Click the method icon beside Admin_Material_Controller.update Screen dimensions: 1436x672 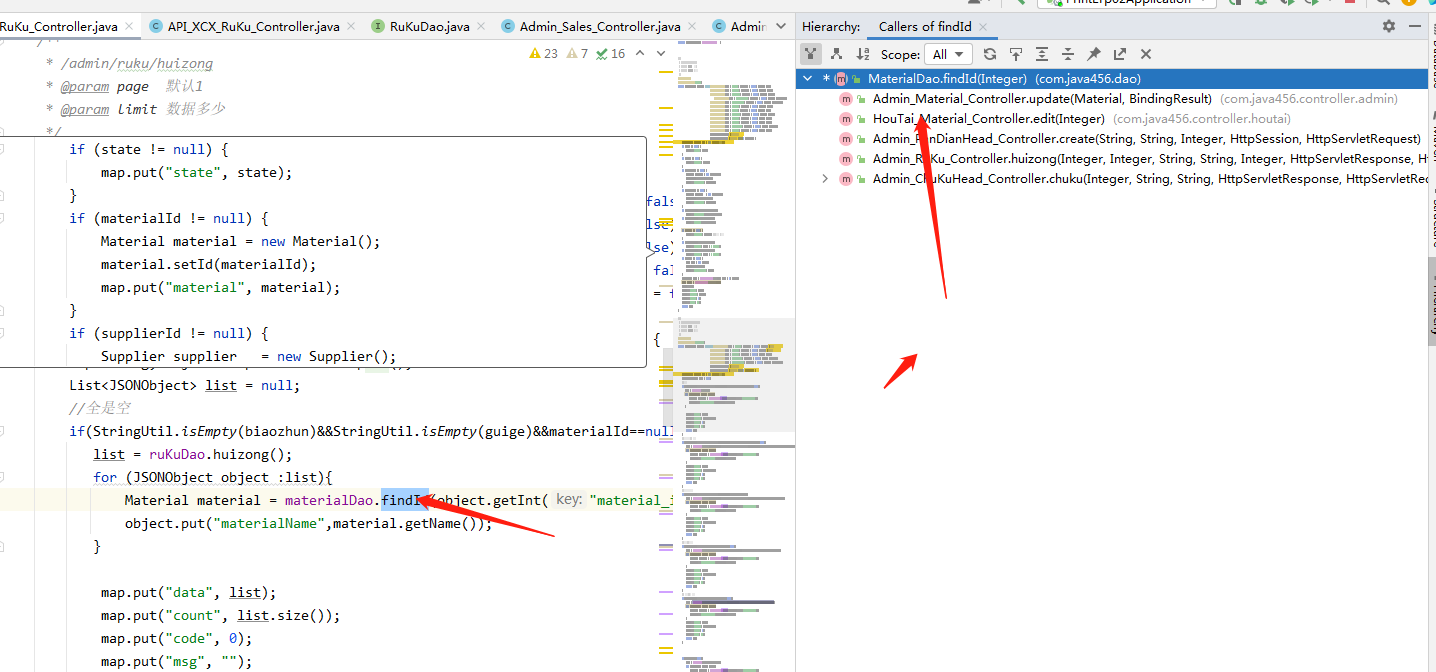[x=846, y=99]
